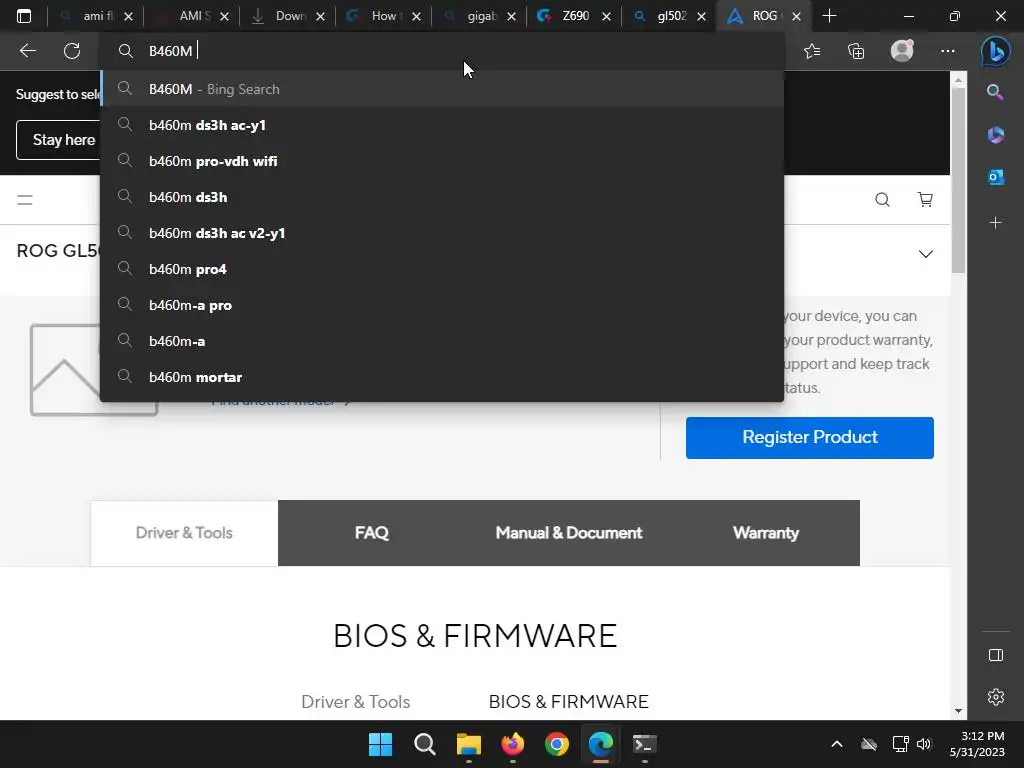
Task: Launch File Explorer from taskbar
Action: [468, 744]
